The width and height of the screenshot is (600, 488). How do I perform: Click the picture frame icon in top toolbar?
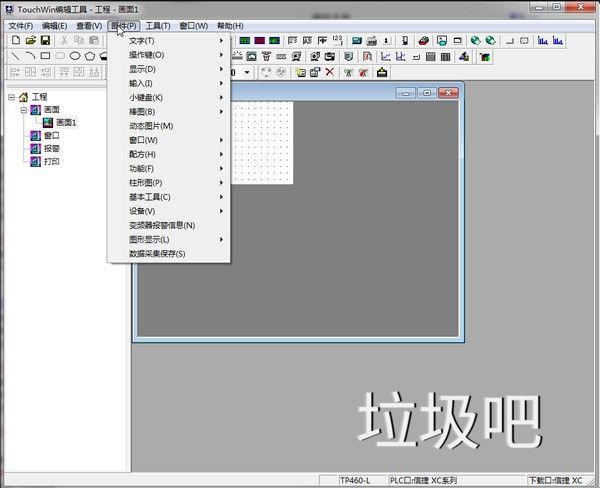(x=442, y=41)
